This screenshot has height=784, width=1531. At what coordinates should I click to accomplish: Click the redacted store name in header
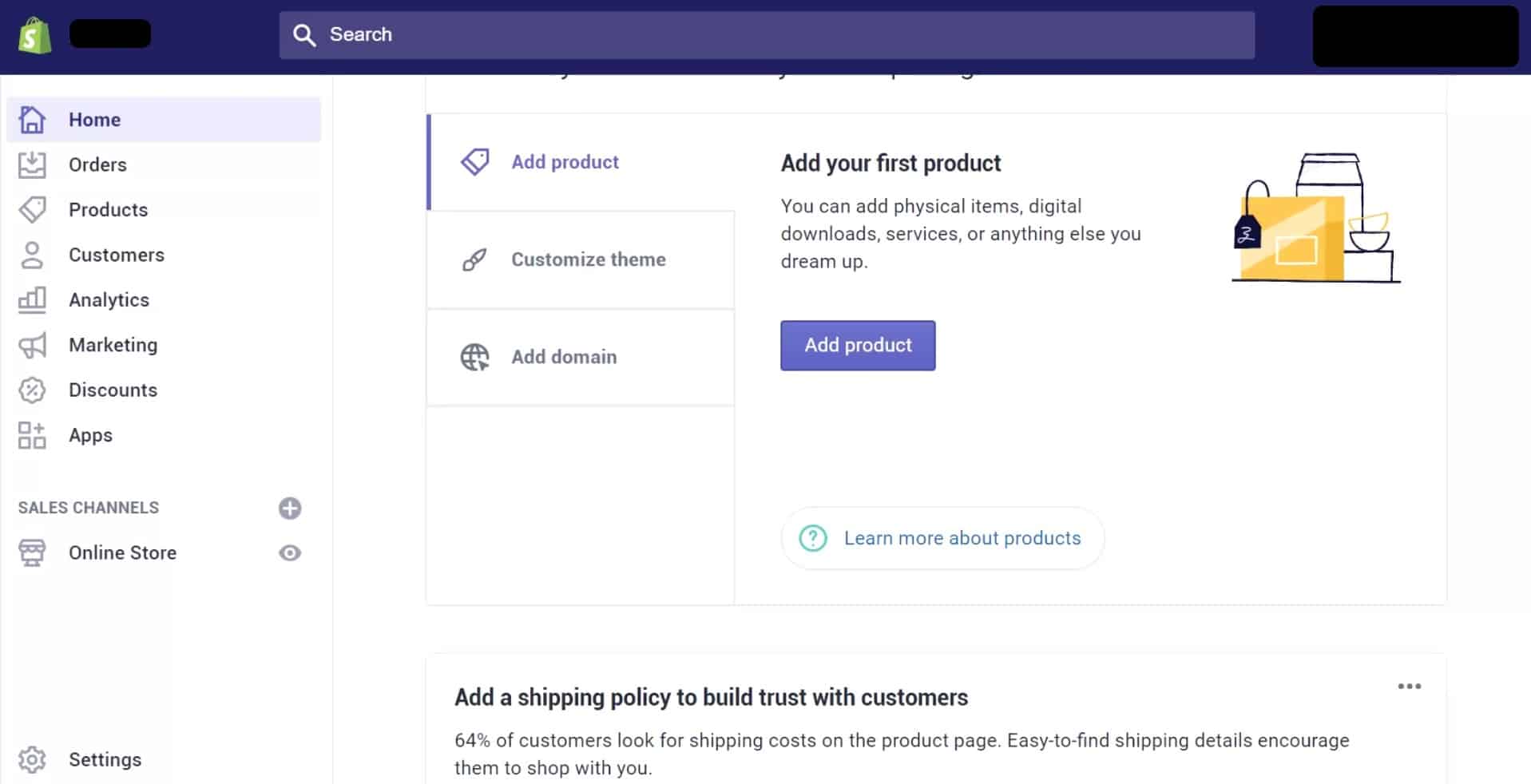click(110, 34)
